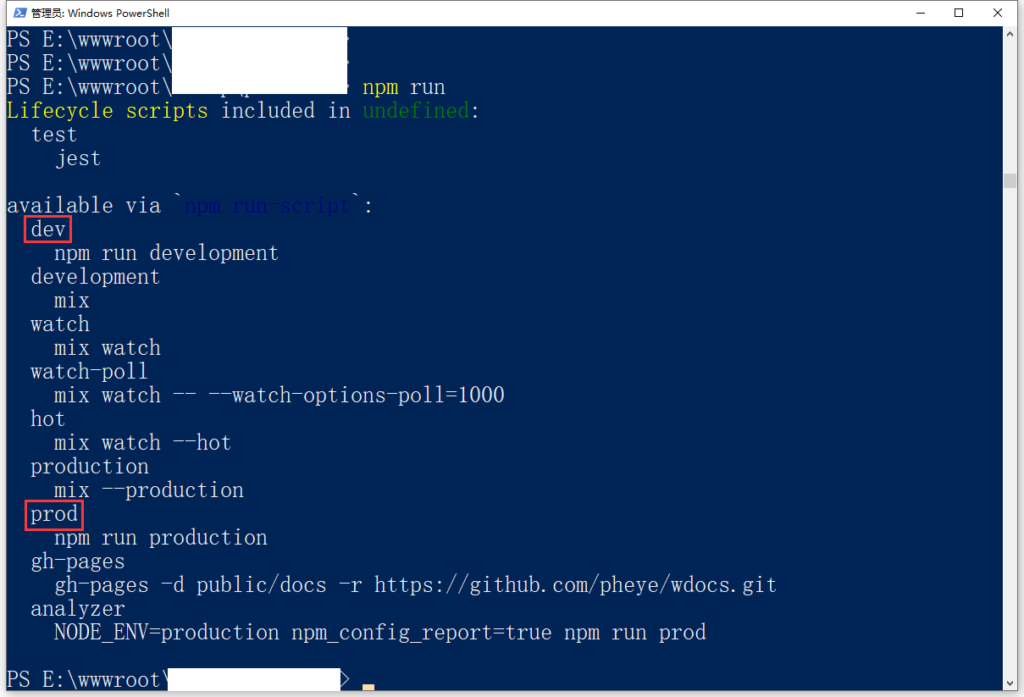Click the 'analyzer' script name

tap(78, 609)
